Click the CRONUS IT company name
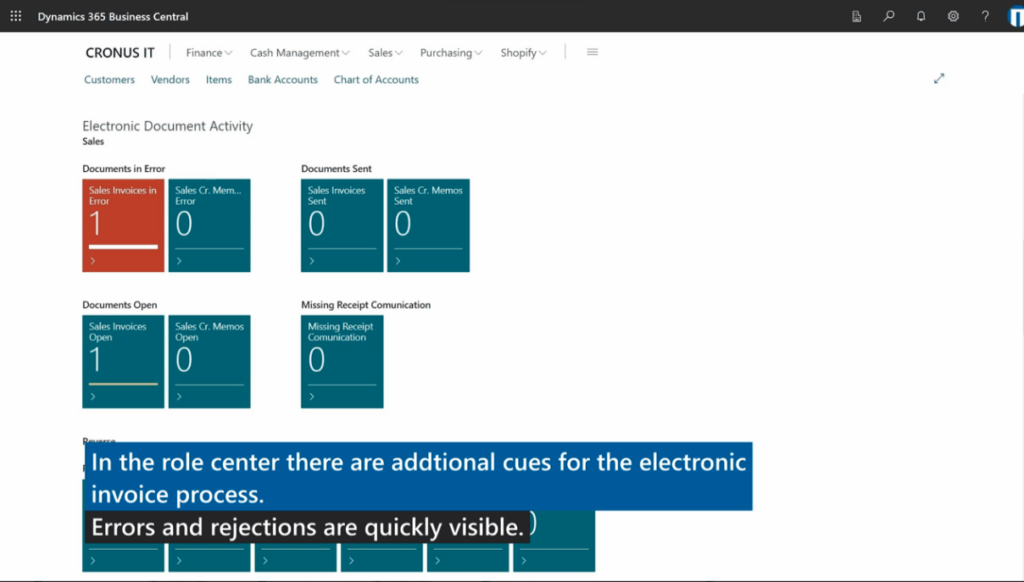This screenshot has height=582, width=1024. pos(120,53)
